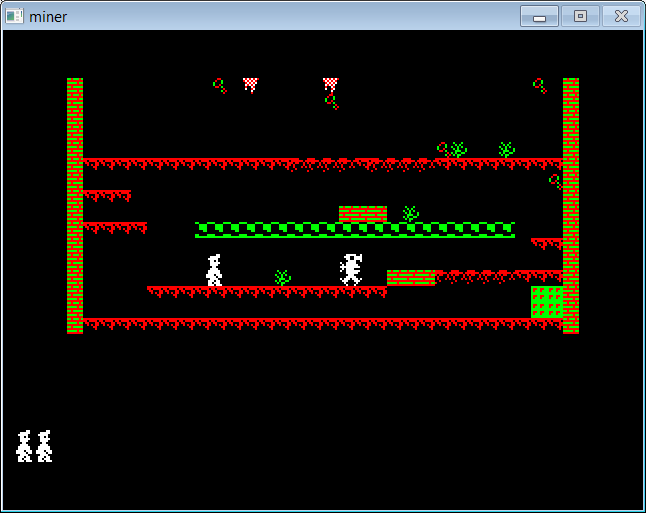Minimize the miner window
The width and height of the screenshot is (646, 513).
coord(539,16)
